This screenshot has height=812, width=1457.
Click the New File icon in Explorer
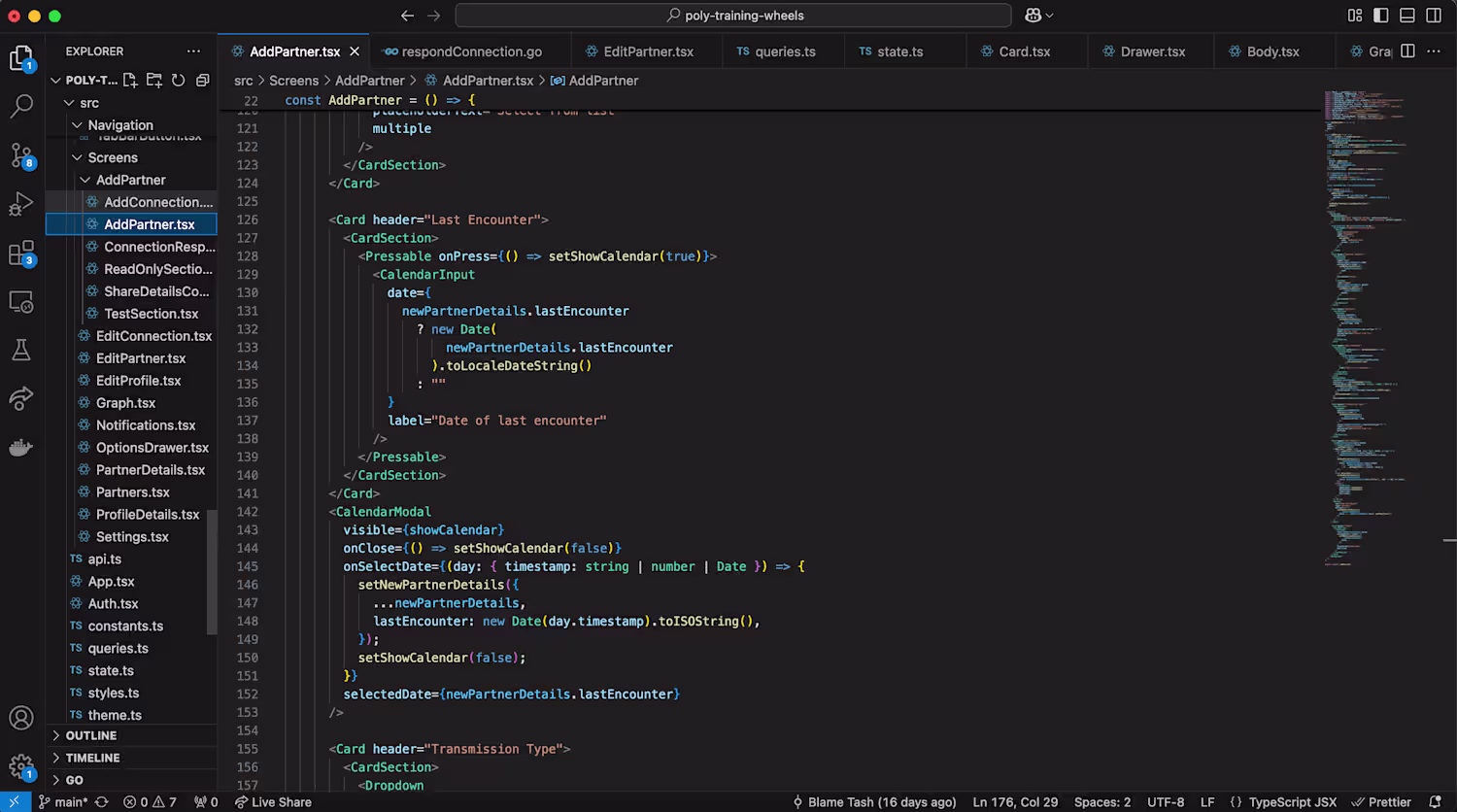[130, 81]
